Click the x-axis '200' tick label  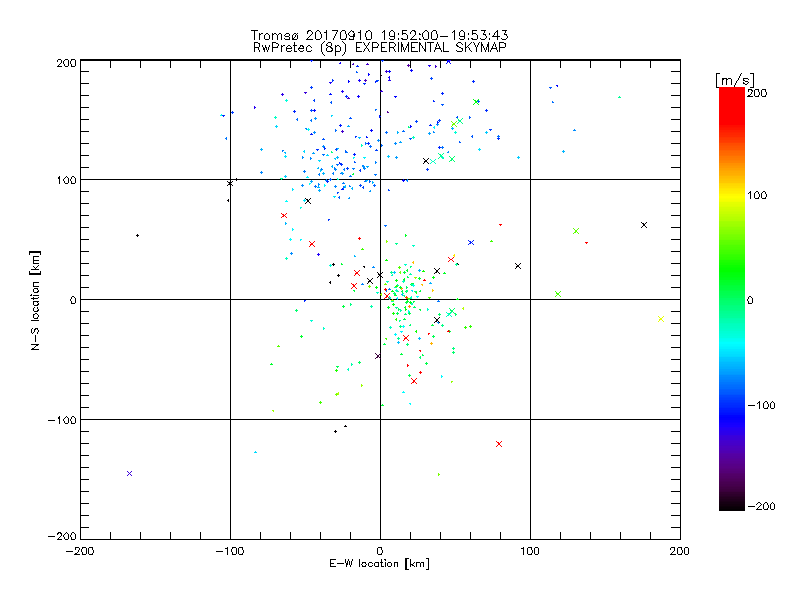point(680,551)
